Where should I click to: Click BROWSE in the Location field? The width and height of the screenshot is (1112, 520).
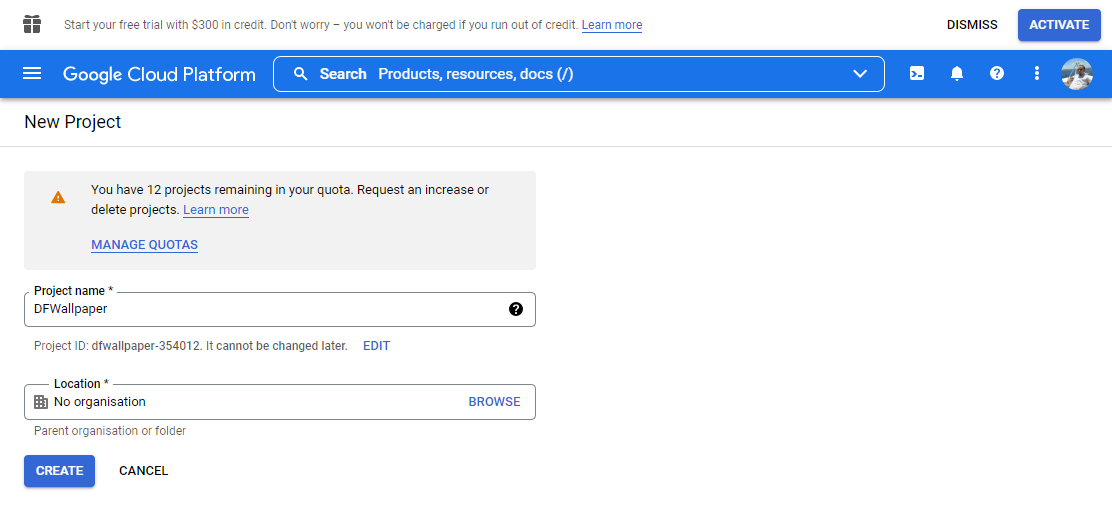coord(494,402)
